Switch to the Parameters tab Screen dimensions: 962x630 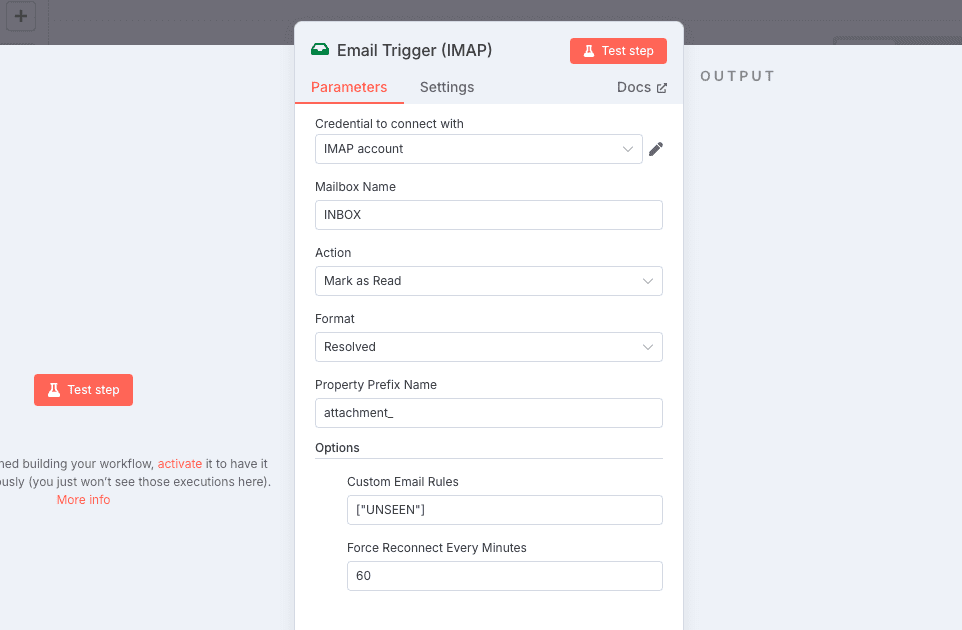click(x=349, y=87)
